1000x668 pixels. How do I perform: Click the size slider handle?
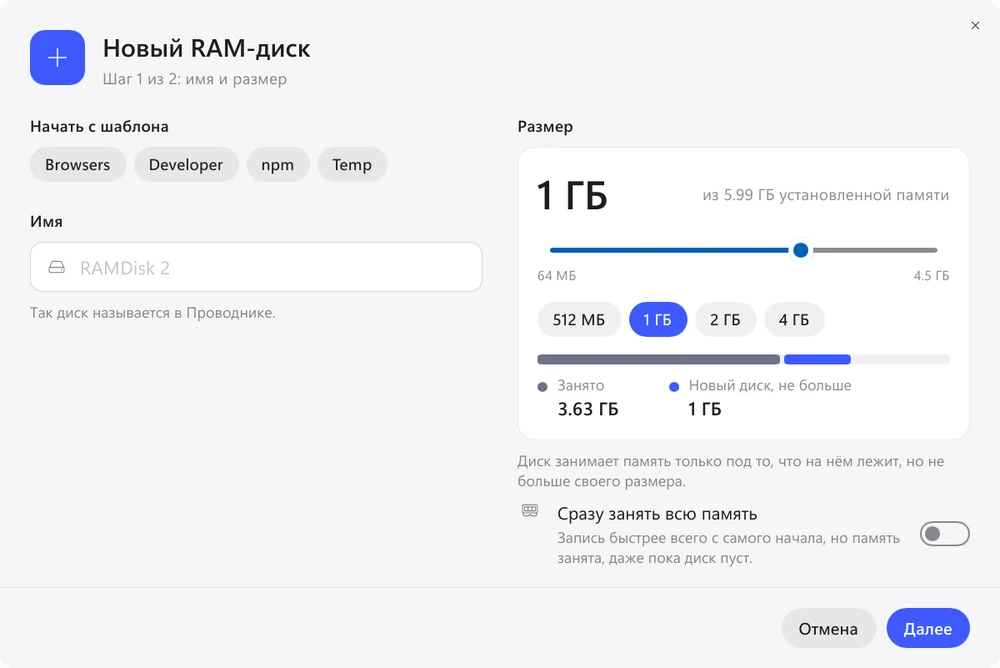pos(800,250)
